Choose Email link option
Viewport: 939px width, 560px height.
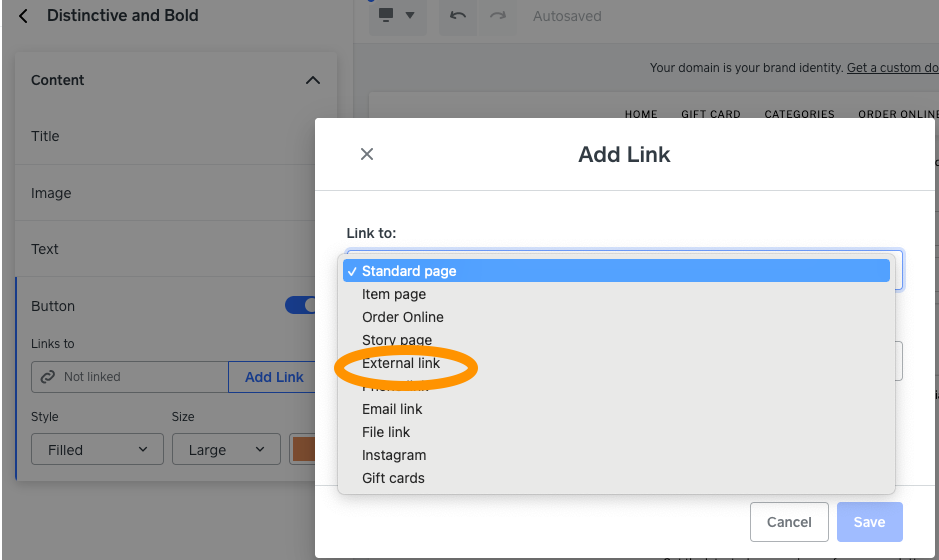pyautogui.click(x=392, y=409)
